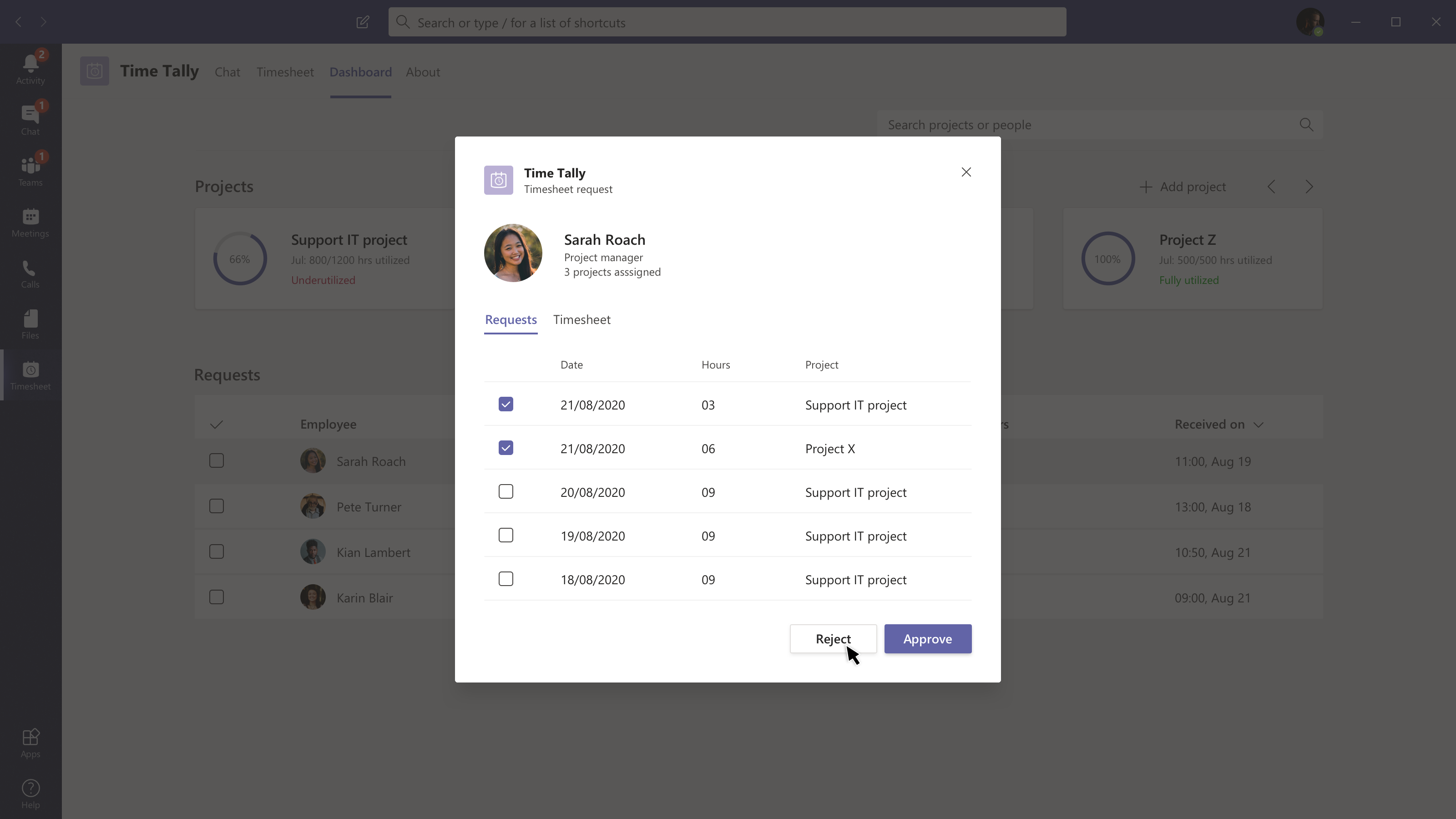Switch to the Timesheet tab in dialog
The image size is (1456, 819).
[581, 320]
